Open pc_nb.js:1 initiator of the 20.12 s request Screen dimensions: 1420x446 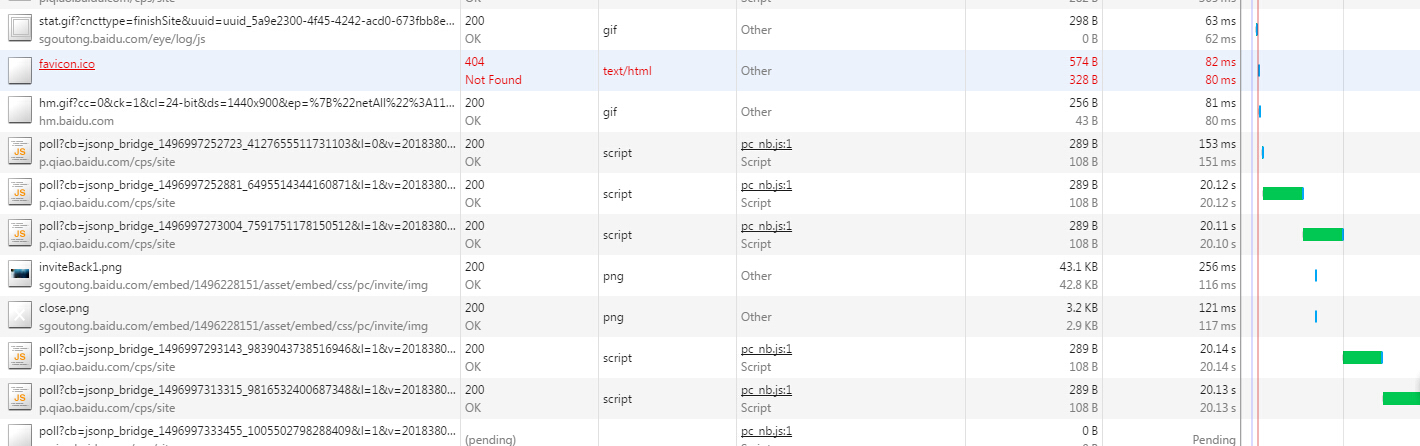click(766, 186)
